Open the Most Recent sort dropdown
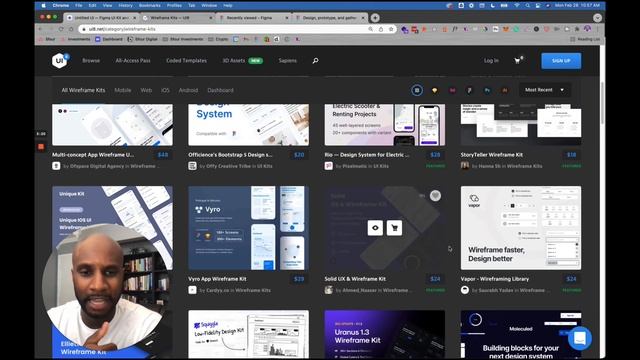 (544, 90)
